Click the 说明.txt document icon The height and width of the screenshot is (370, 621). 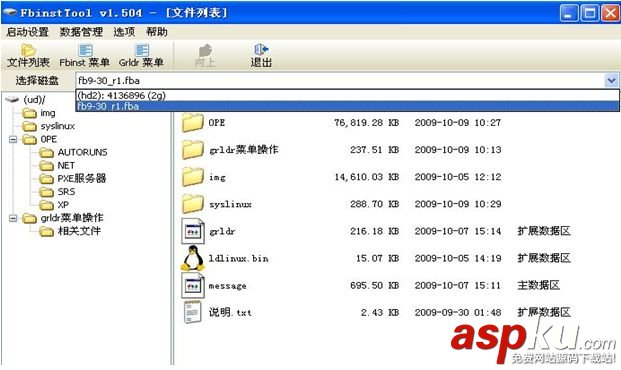click(x=192, y=312)
